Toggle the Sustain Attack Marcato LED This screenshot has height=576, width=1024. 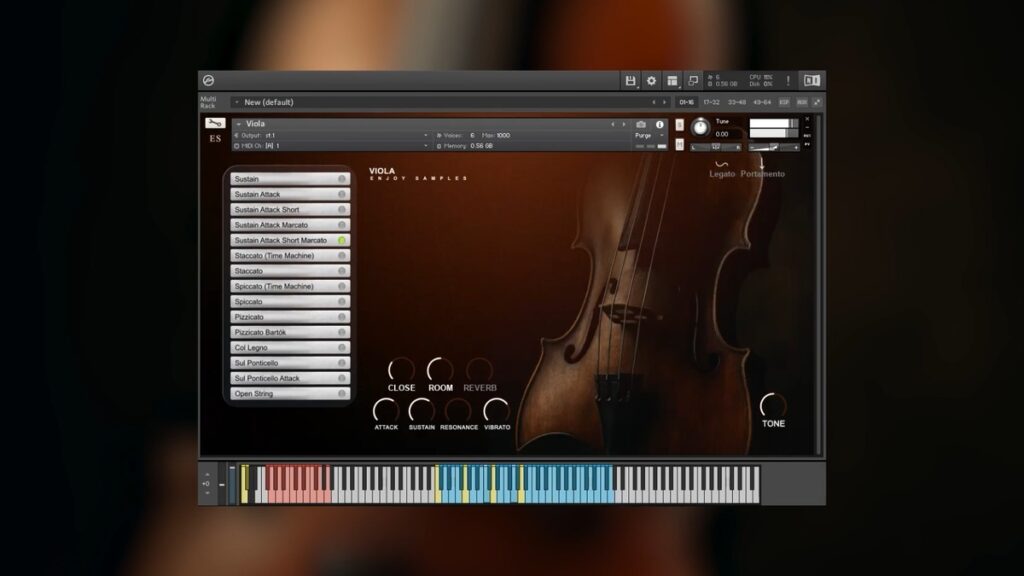[x=342, y=225]
